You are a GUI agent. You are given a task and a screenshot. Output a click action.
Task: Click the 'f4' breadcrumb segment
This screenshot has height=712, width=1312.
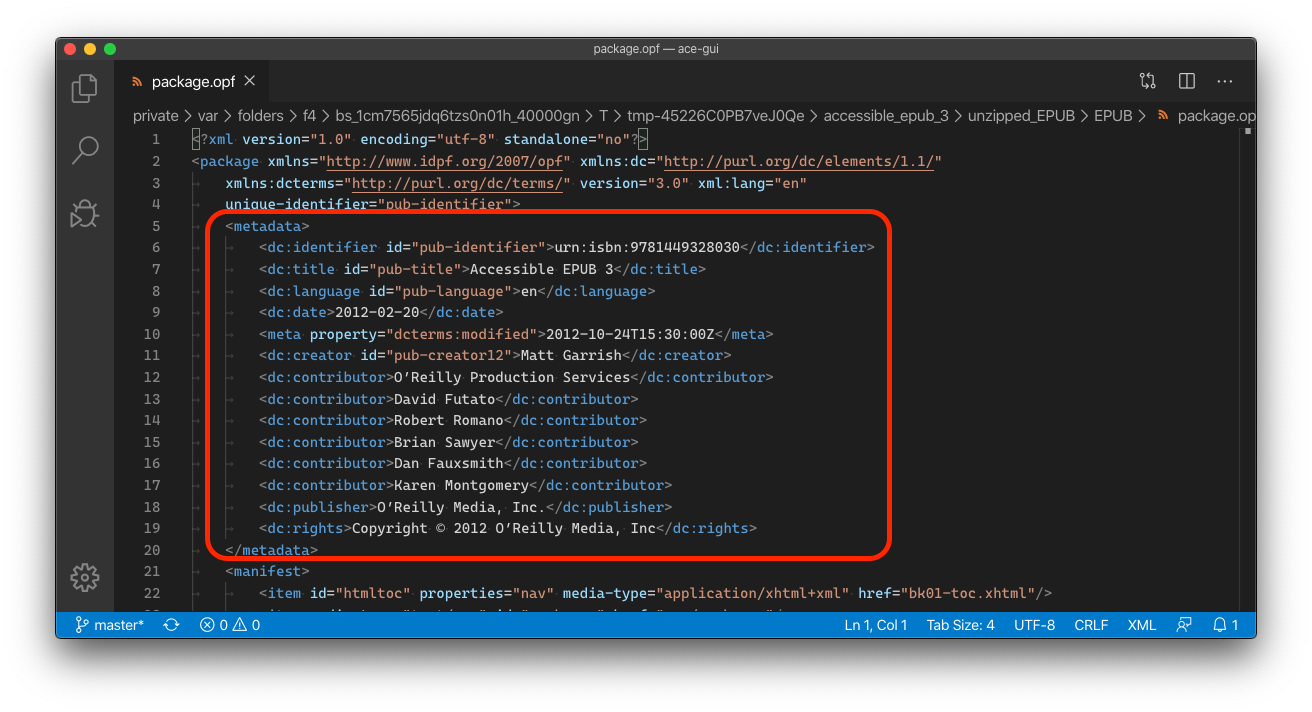[x=309, y=116]
